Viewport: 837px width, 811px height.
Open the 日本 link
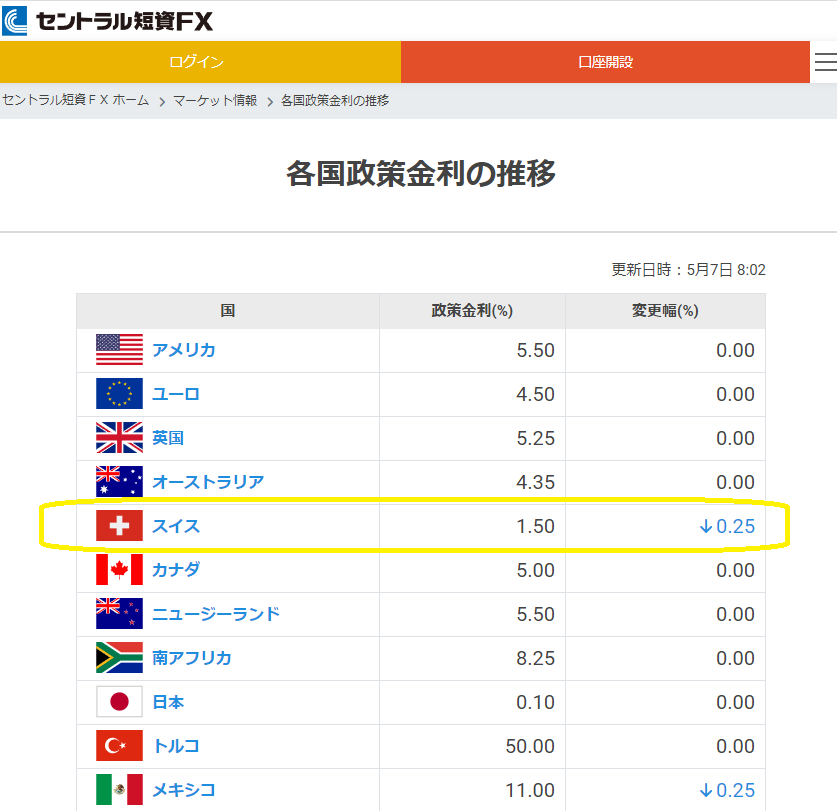[x=168, y=702]
